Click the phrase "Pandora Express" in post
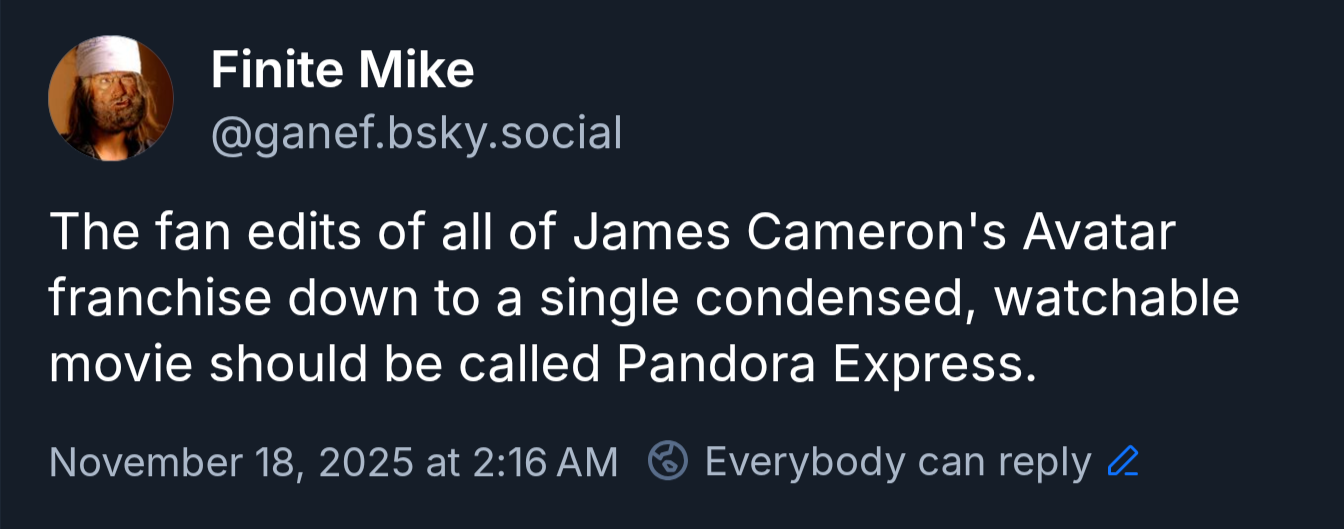This screenshot has height=529, width=1344. pos(820,366)
